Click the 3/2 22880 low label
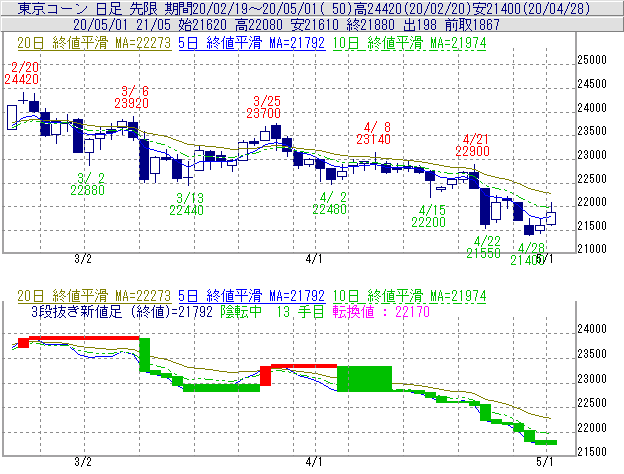The height and width of the screenshot is (474, 624). 88,184
